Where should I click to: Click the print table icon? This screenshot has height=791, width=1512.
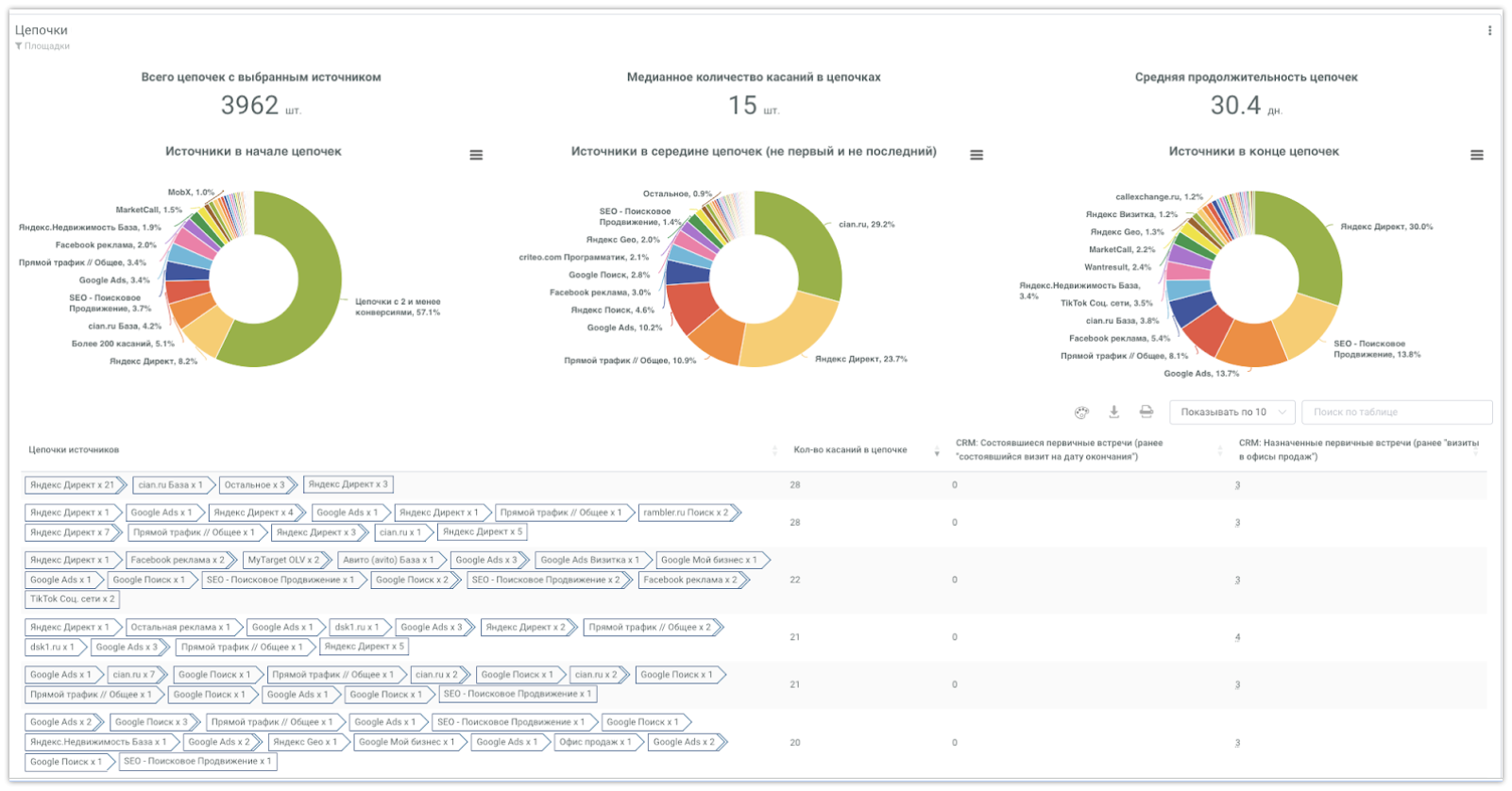(1146, 412)
